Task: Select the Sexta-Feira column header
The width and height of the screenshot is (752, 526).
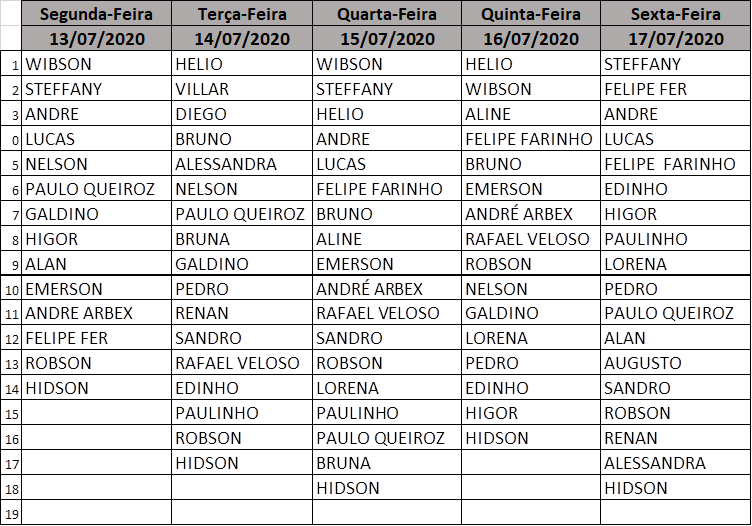Action: 675,13
